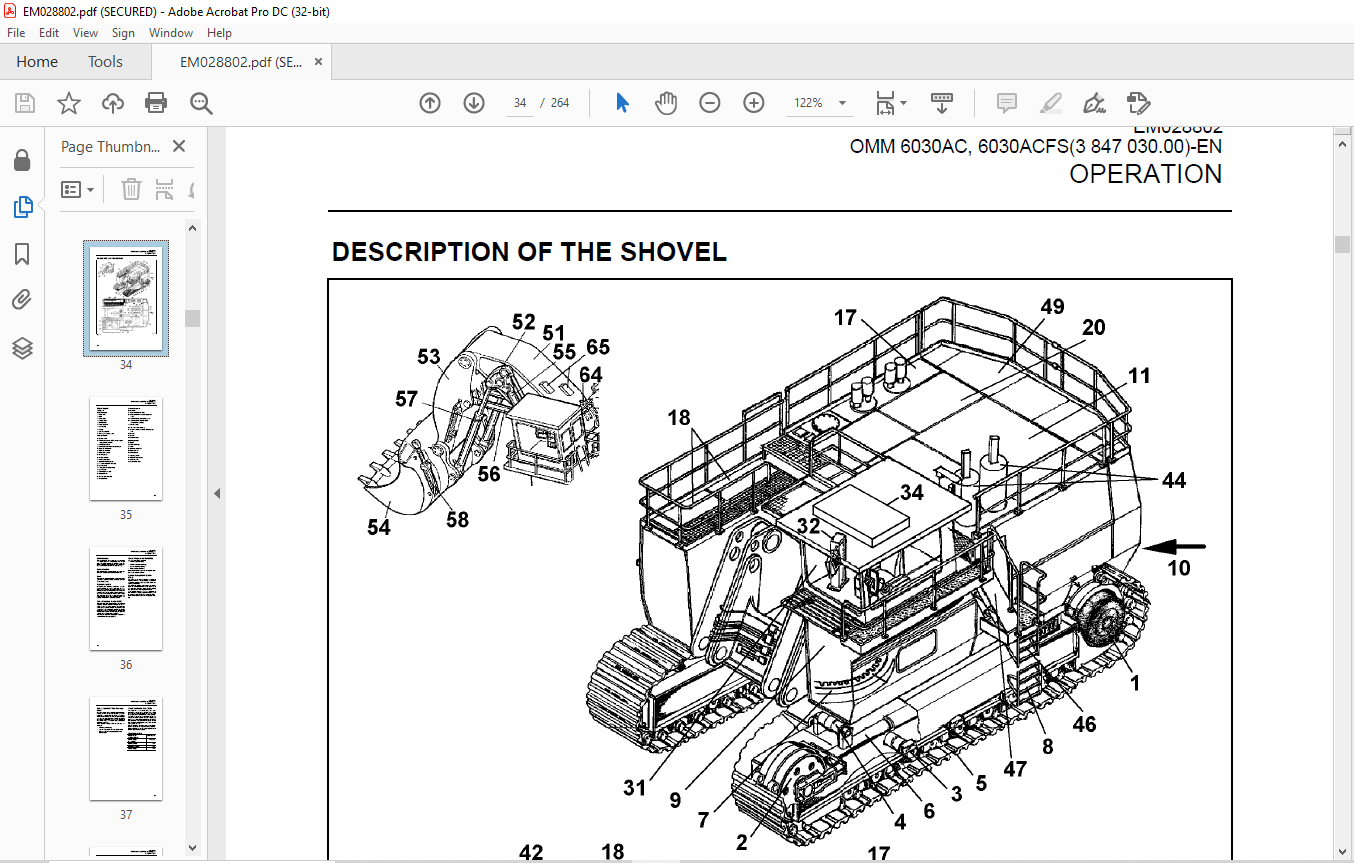Close the EM028802.pdf document tab

tap(318, 61)
